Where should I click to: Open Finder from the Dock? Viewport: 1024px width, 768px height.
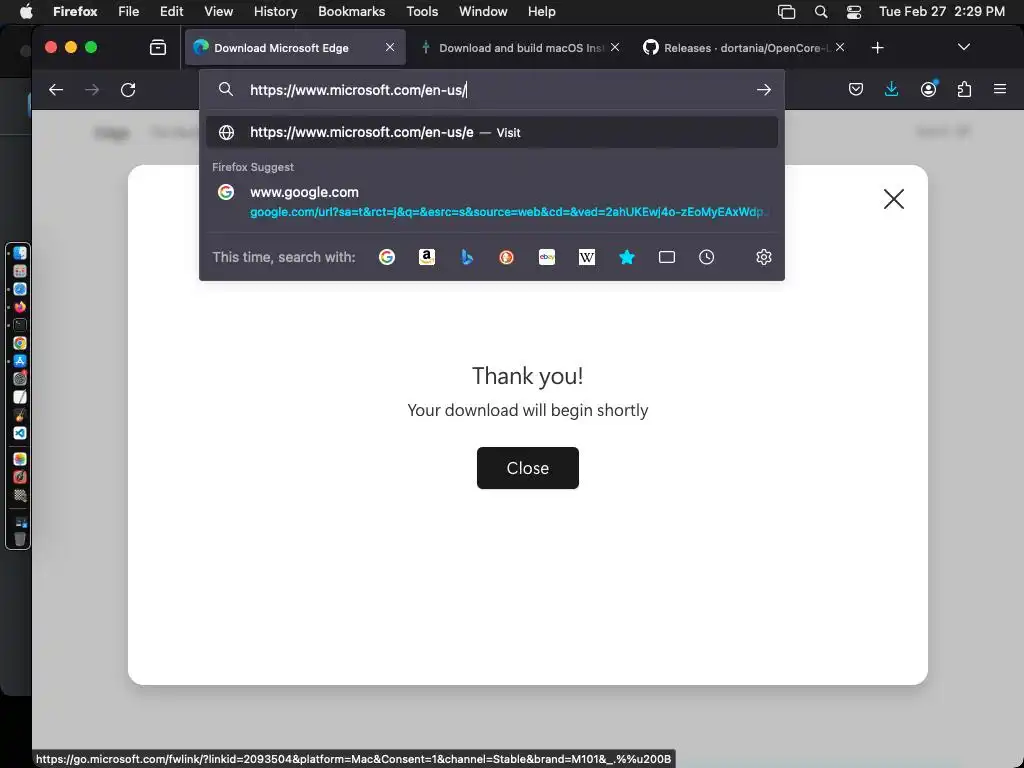[20, 253]
